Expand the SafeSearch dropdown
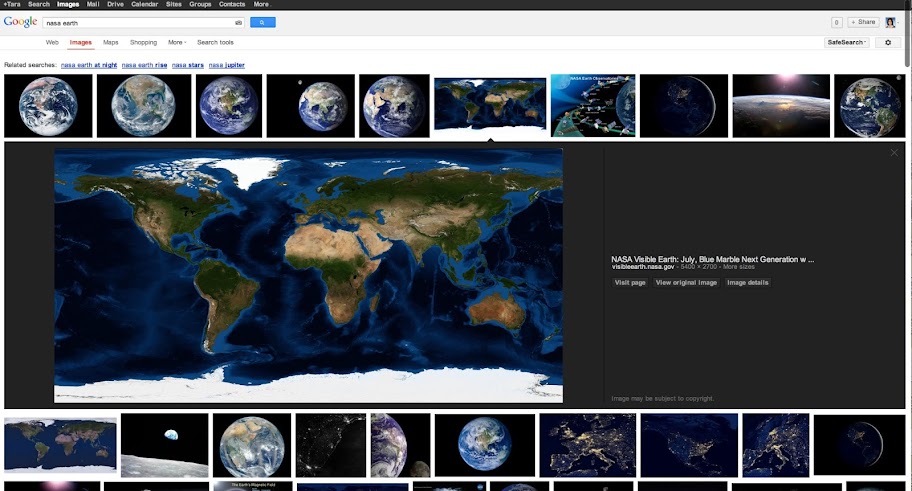 (x=846, y=43)
